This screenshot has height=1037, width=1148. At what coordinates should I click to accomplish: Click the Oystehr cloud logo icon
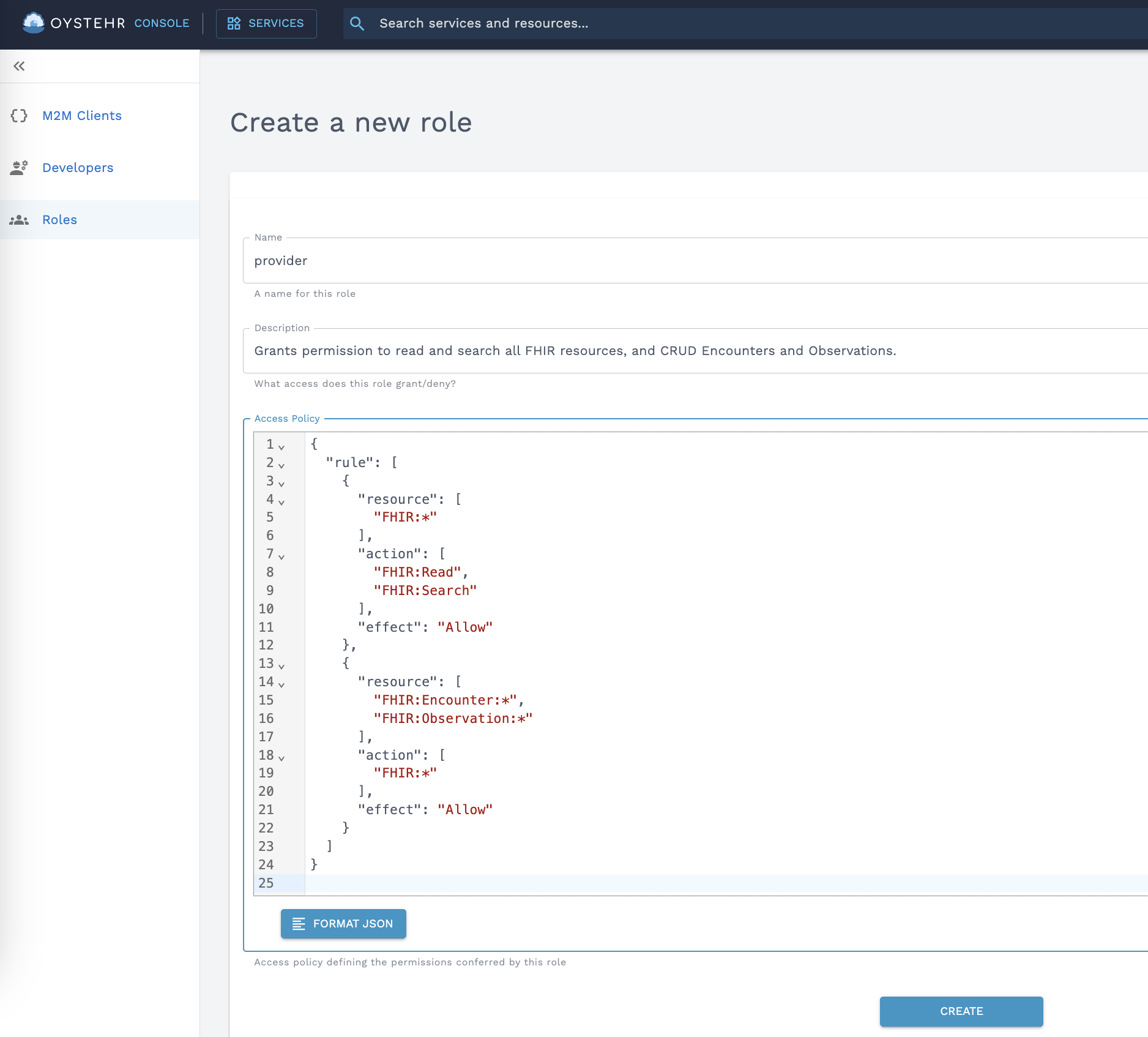[33, 23]
